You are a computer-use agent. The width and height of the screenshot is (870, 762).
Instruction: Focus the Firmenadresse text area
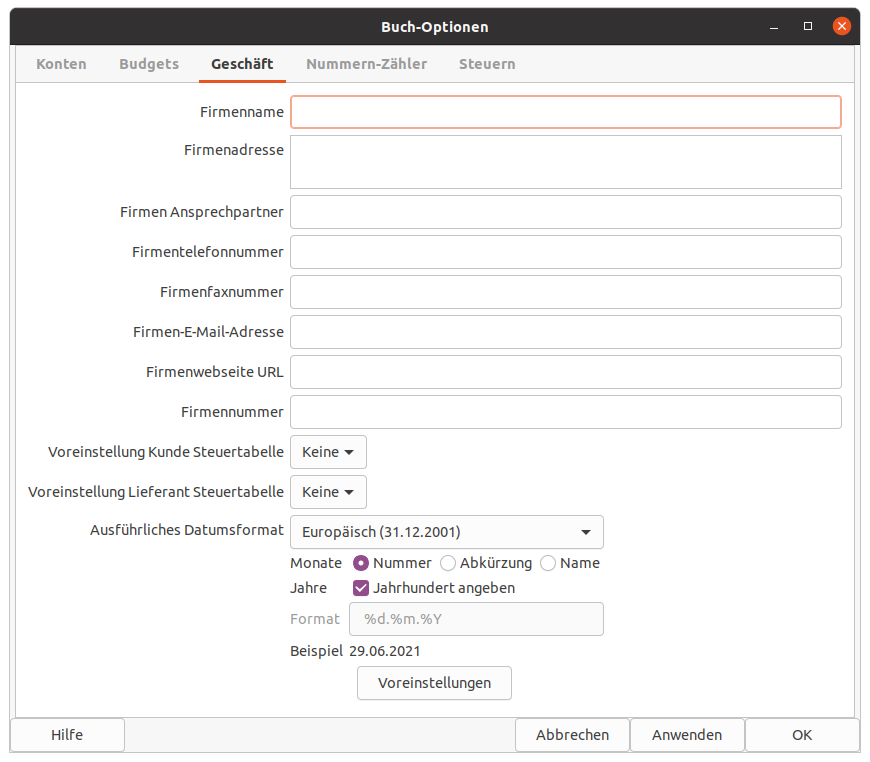pos(565,162)
